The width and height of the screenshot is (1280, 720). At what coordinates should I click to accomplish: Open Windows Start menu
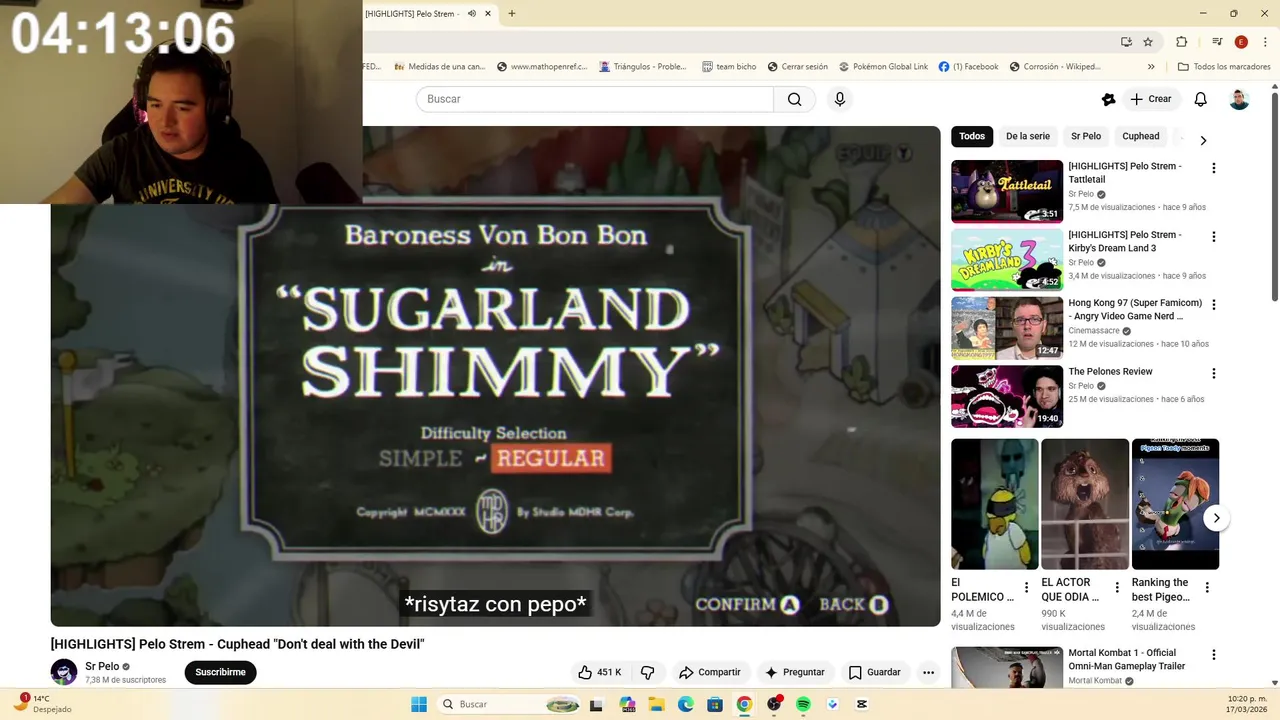pos(418,704)
